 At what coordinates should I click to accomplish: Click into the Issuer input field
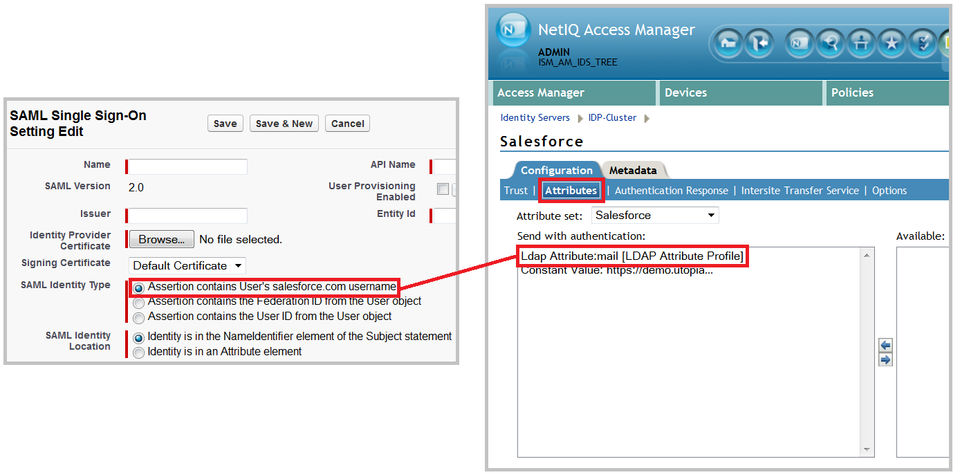188,216
